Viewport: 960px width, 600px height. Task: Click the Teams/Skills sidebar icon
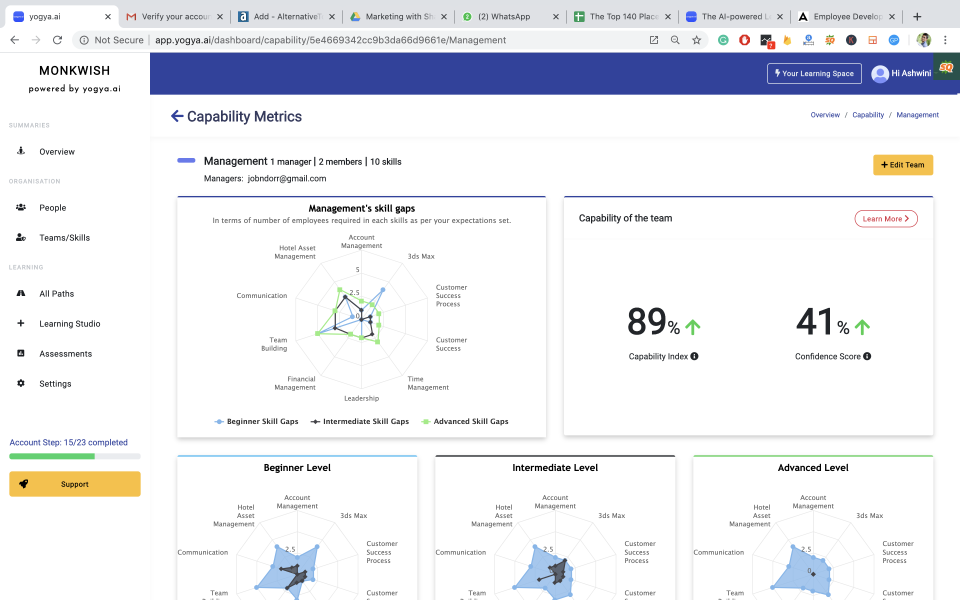click(21, 238)
